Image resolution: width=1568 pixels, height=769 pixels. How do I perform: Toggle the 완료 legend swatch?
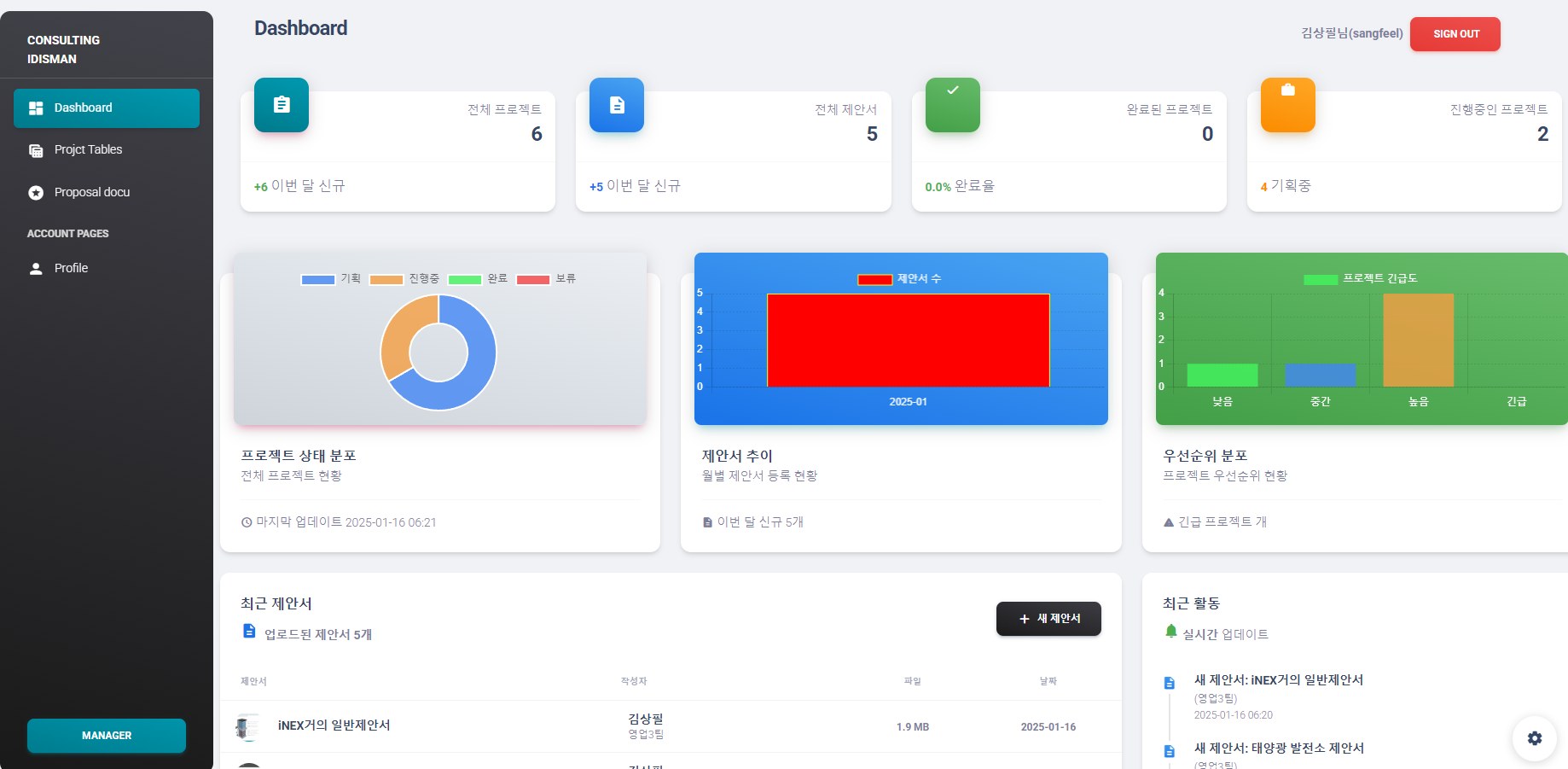tap(465, 279)
